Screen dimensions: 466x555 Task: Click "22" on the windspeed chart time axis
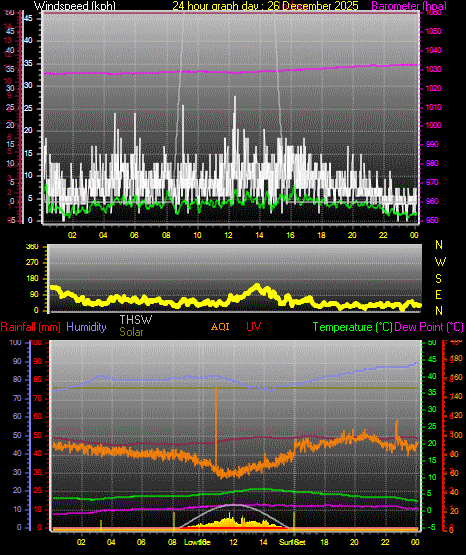tap(383, 235)
